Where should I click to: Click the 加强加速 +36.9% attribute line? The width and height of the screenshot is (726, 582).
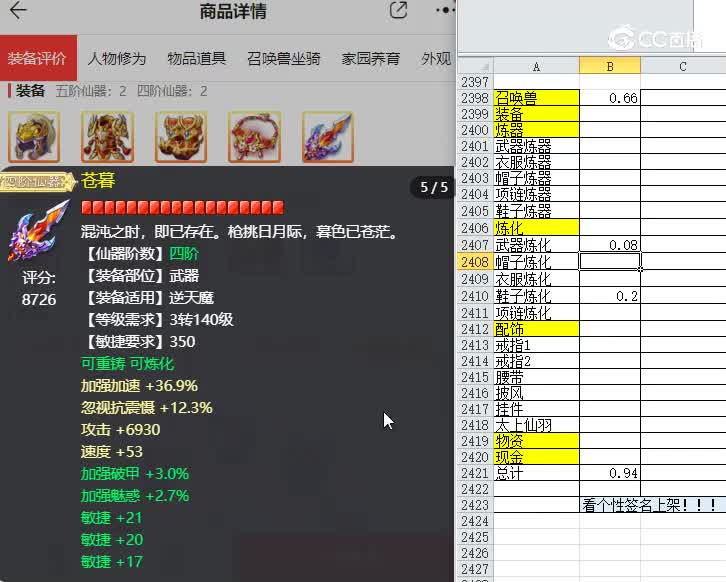click(139, 386)
